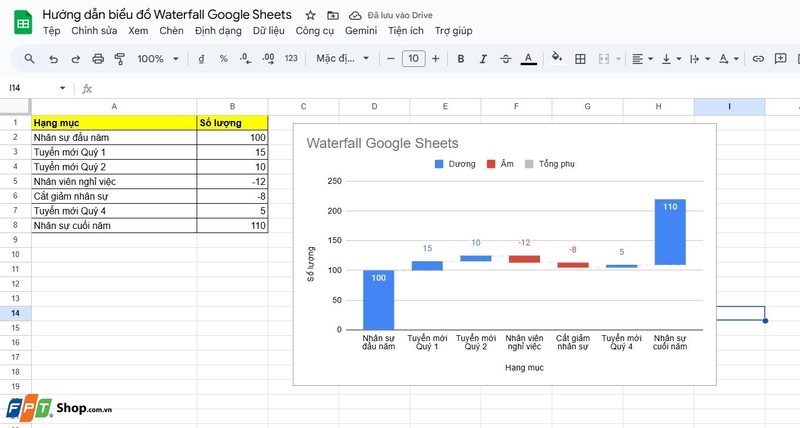
Task: Select cell Số lượng header
Action: pos(232,122)
